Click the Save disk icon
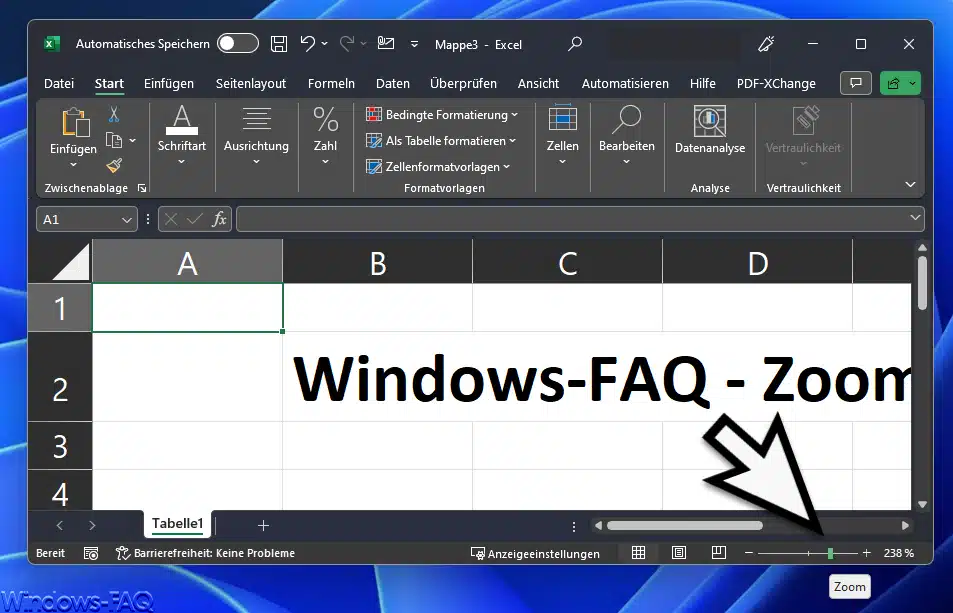The height and width of the screenshot is (613, 953). tap(279, 44)
